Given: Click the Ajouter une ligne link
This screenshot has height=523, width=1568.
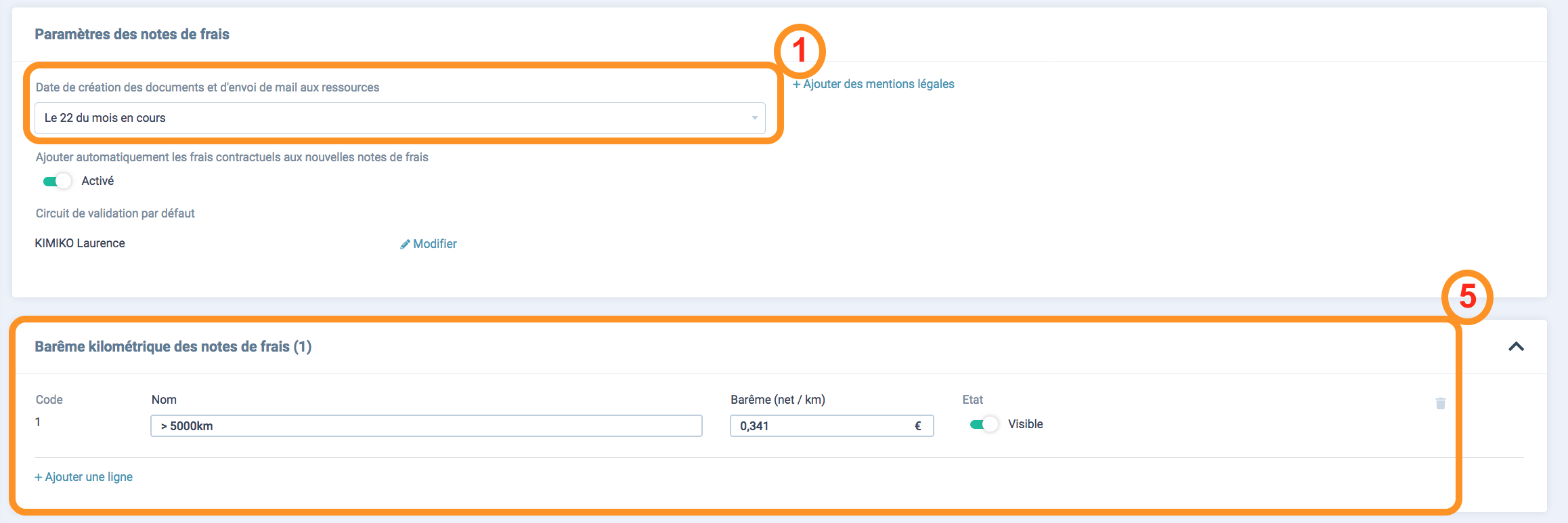Looking at the screenshot, I should [x=83, y=477].
